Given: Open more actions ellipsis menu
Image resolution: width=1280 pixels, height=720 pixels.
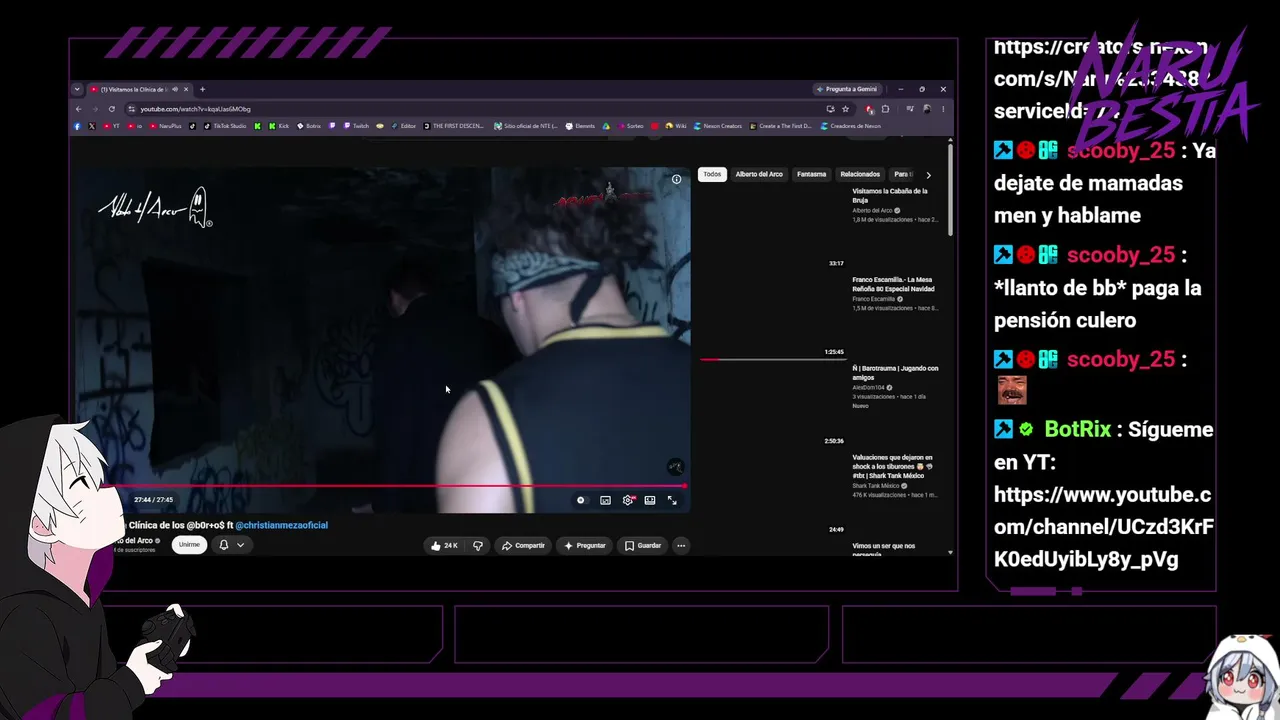Looking at the screenshot, I should point(681,546).
